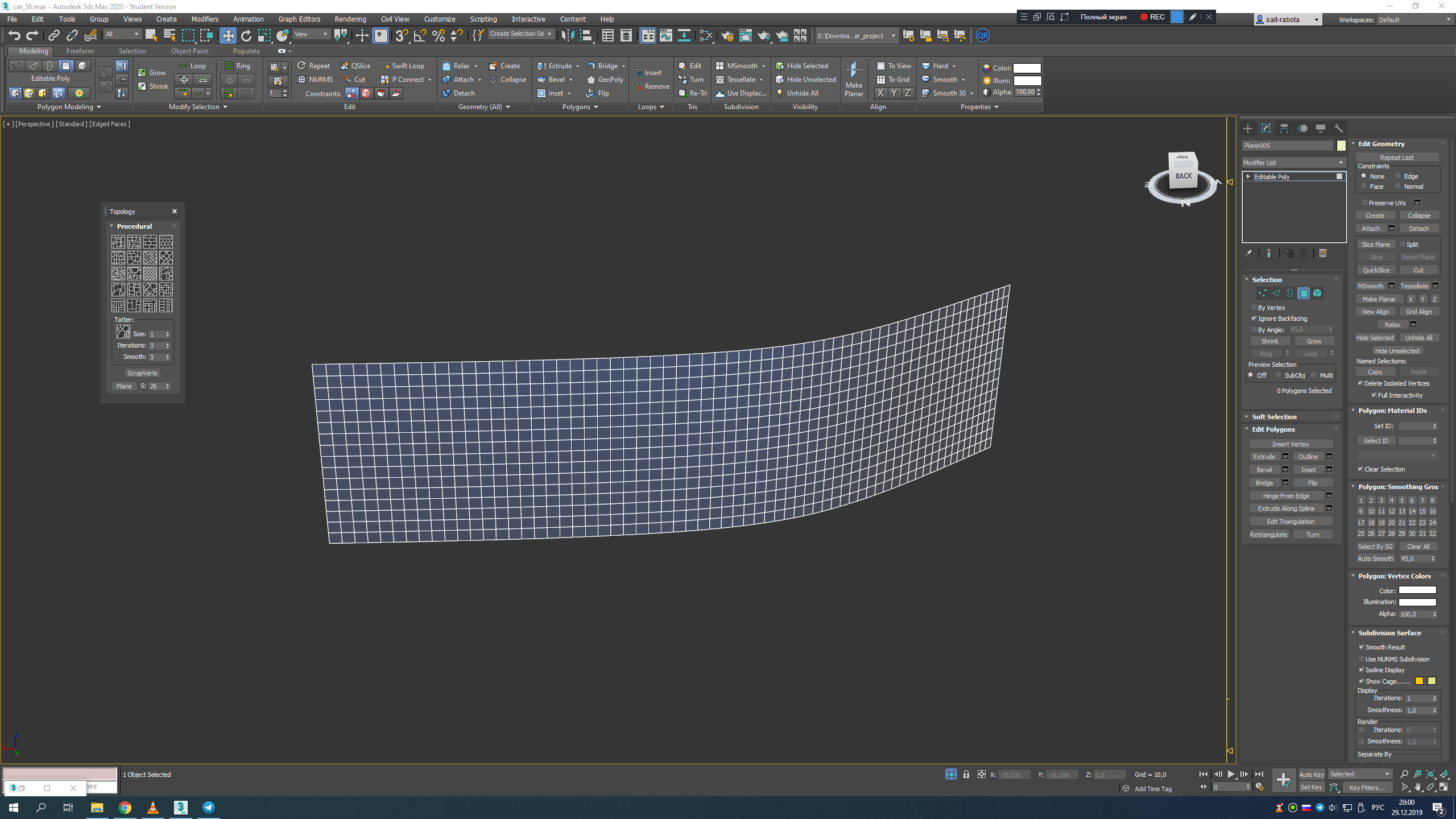Click the Selection Lock toggle icon
Screen dimensions: 1456x819
pos(966,775)
